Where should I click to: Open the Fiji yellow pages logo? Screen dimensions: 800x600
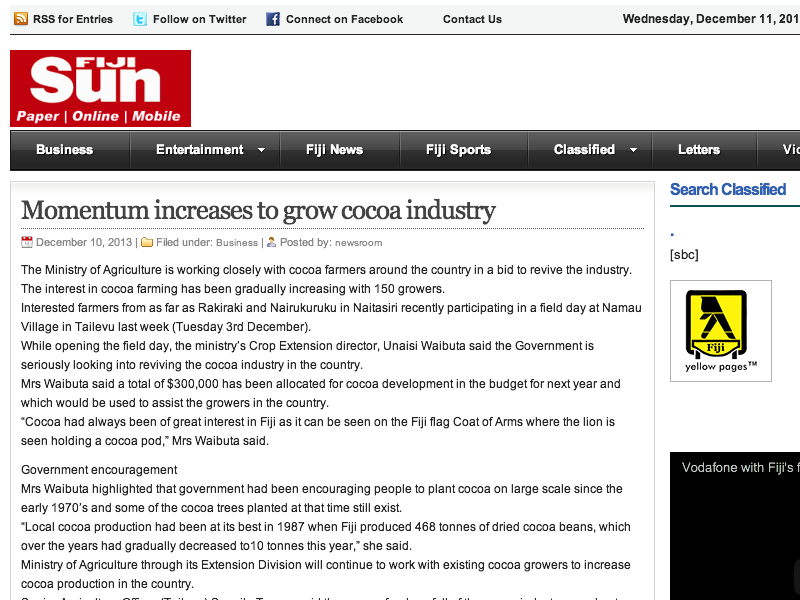[720, 330]
